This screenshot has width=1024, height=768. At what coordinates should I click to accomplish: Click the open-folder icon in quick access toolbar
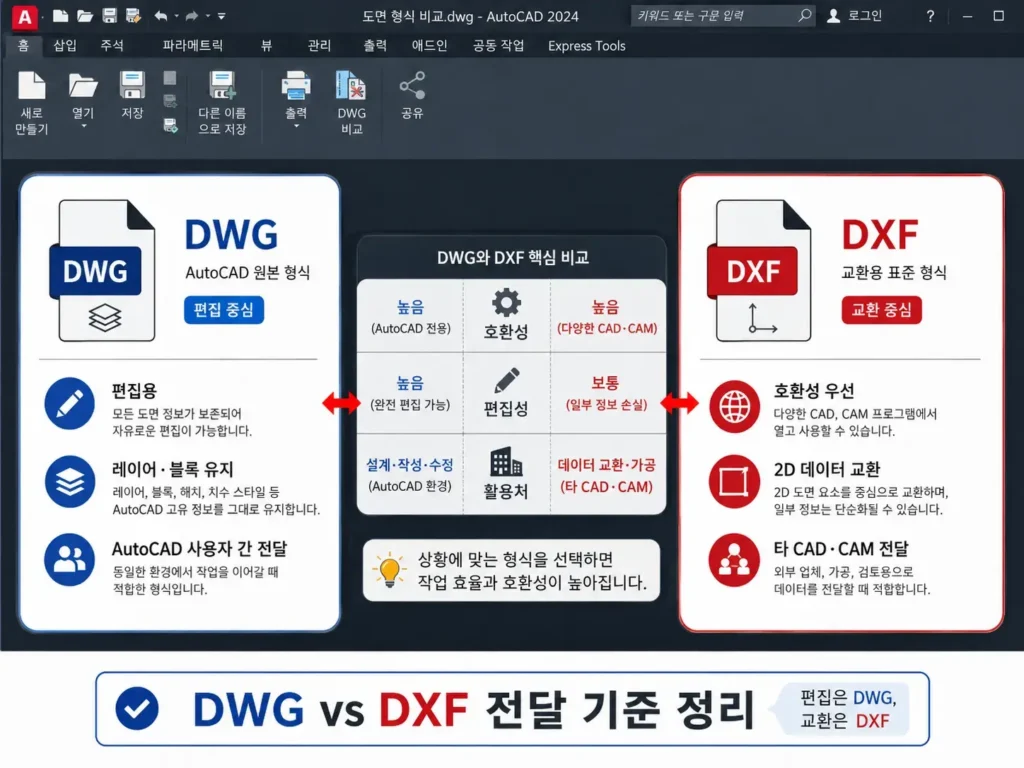point(85,16)
